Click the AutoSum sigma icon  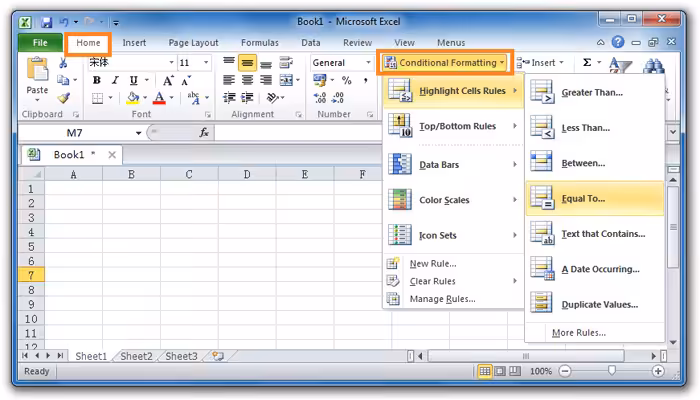[587, 62]
